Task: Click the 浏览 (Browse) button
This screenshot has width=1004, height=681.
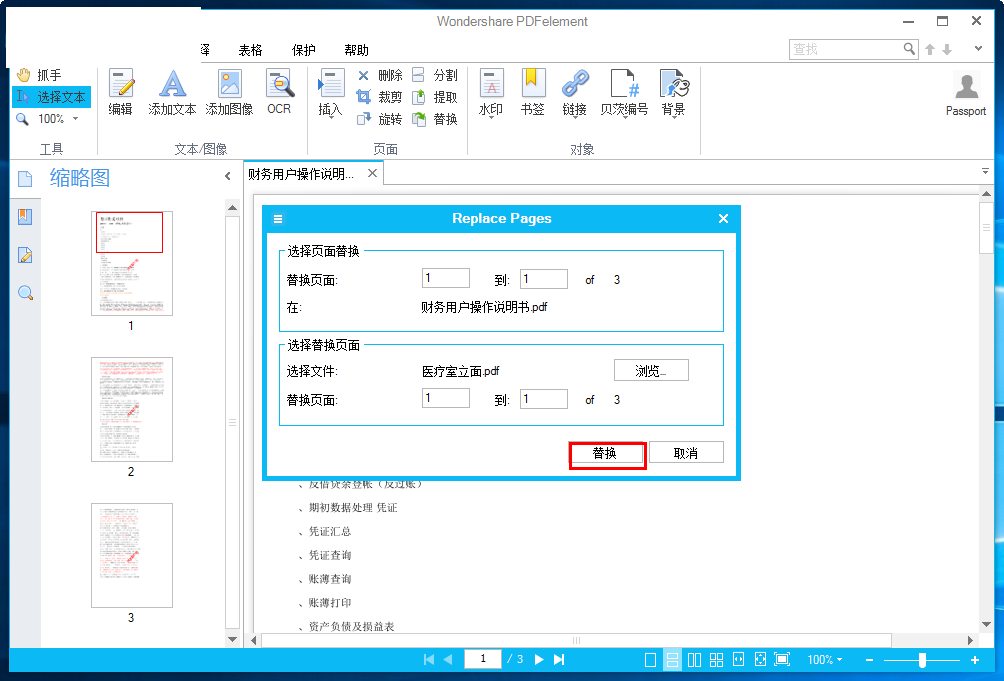Action: 651,369
